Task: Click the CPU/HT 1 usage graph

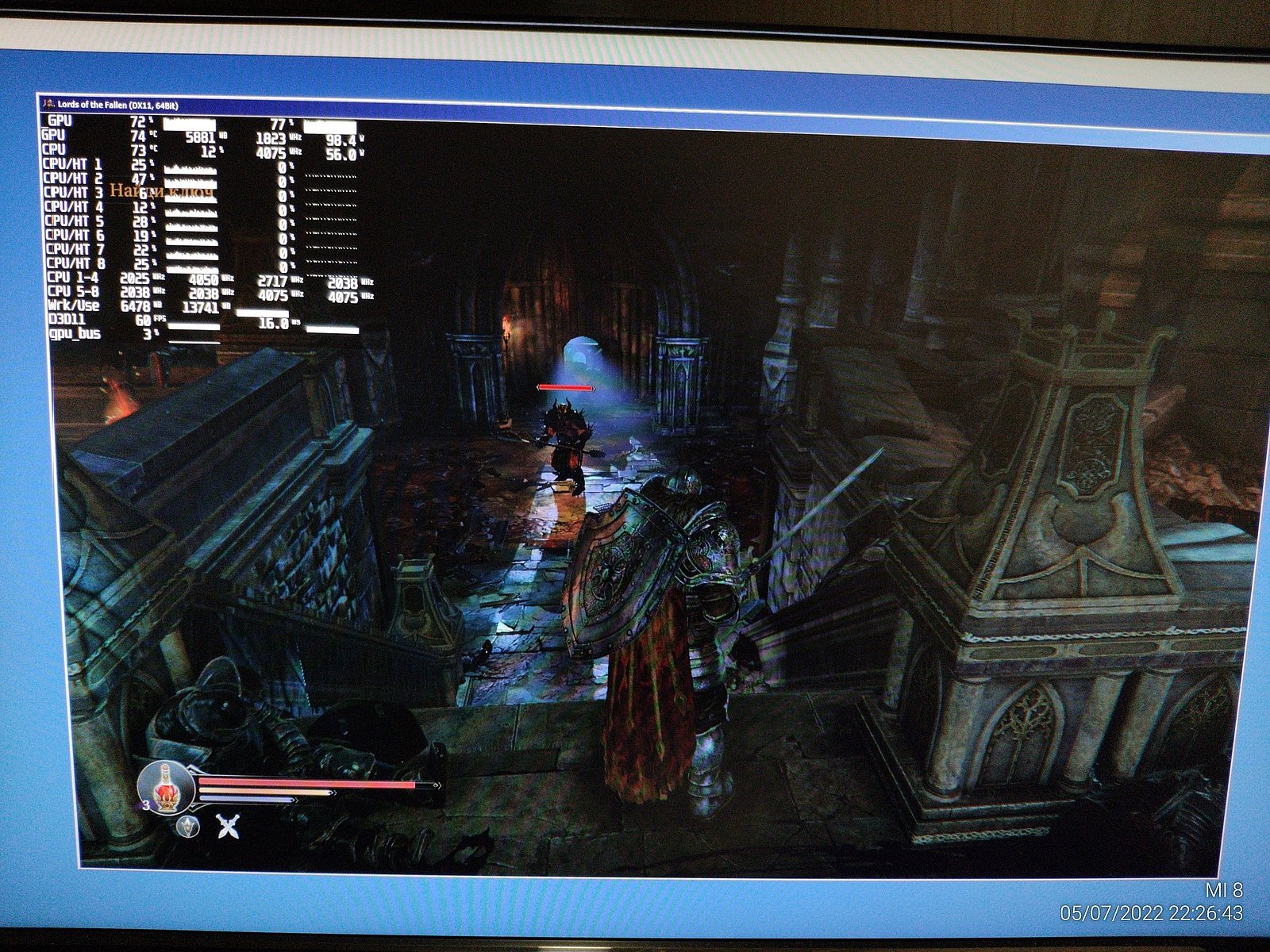Action: click(190, 170)
